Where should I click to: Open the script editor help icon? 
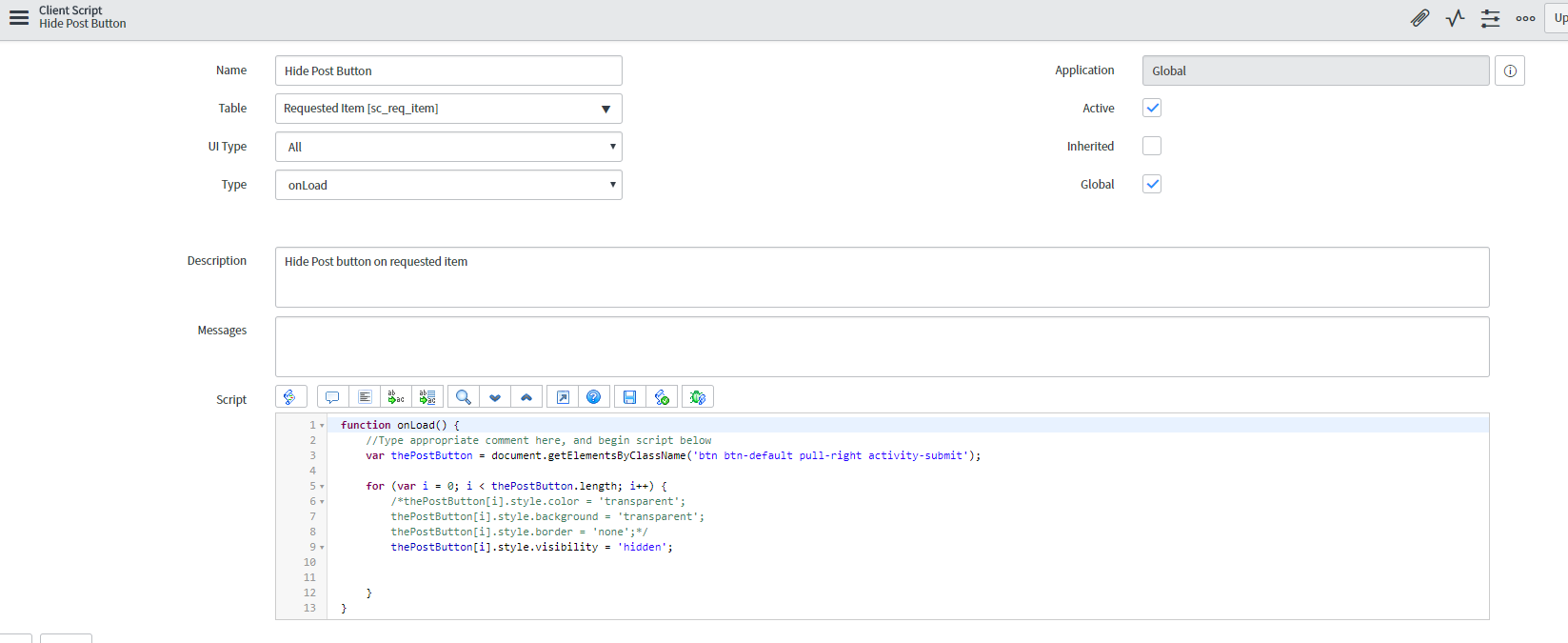coord(594,397)
